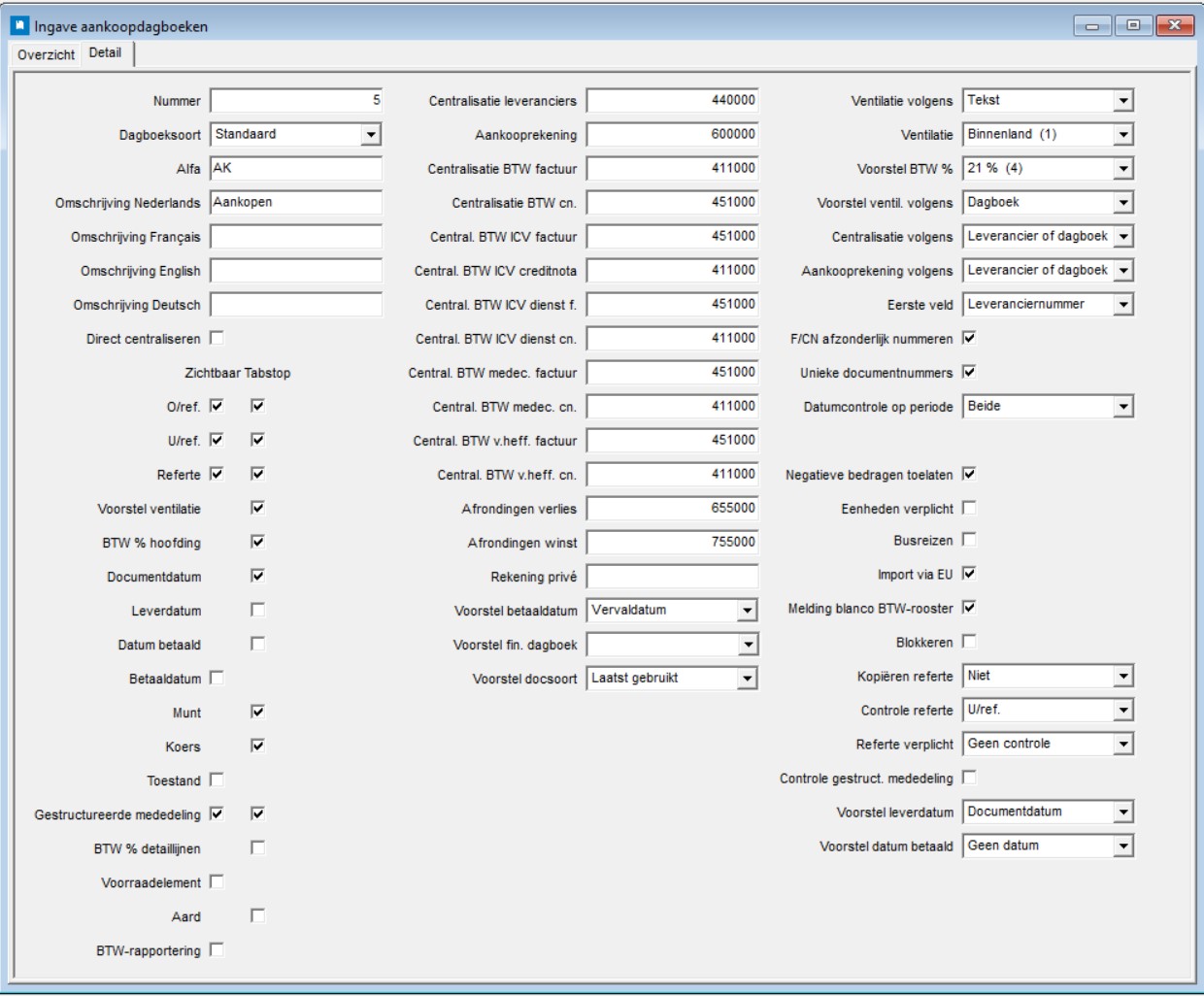Toggle Melding blanco BTW-rooster checkbox
1204x996 pixels.
coord(969,608)
